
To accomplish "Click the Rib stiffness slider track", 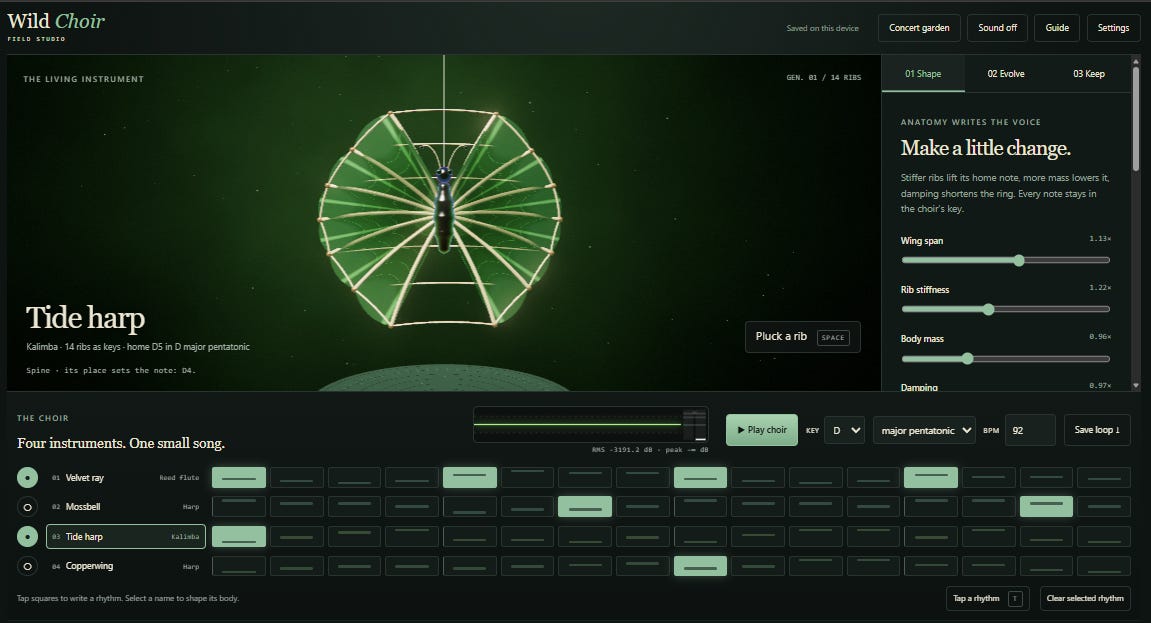I will (1006, 310).
